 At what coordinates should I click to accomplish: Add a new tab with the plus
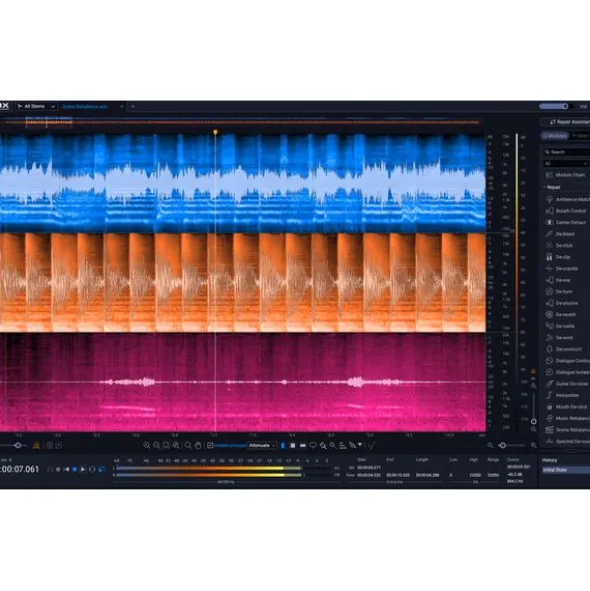(x=133, y=107)
